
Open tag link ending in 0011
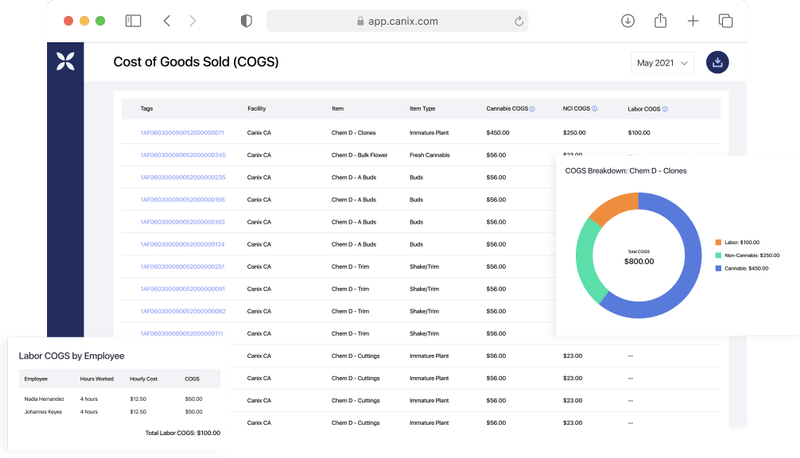coord(182,133)
